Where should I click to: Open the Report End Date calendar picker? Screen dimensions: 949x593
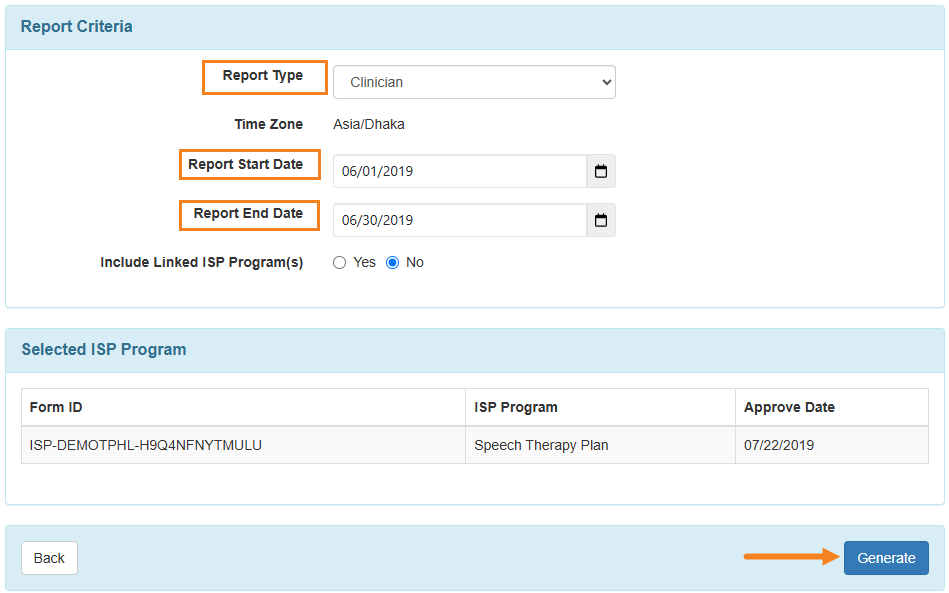[x=600, y=220]
